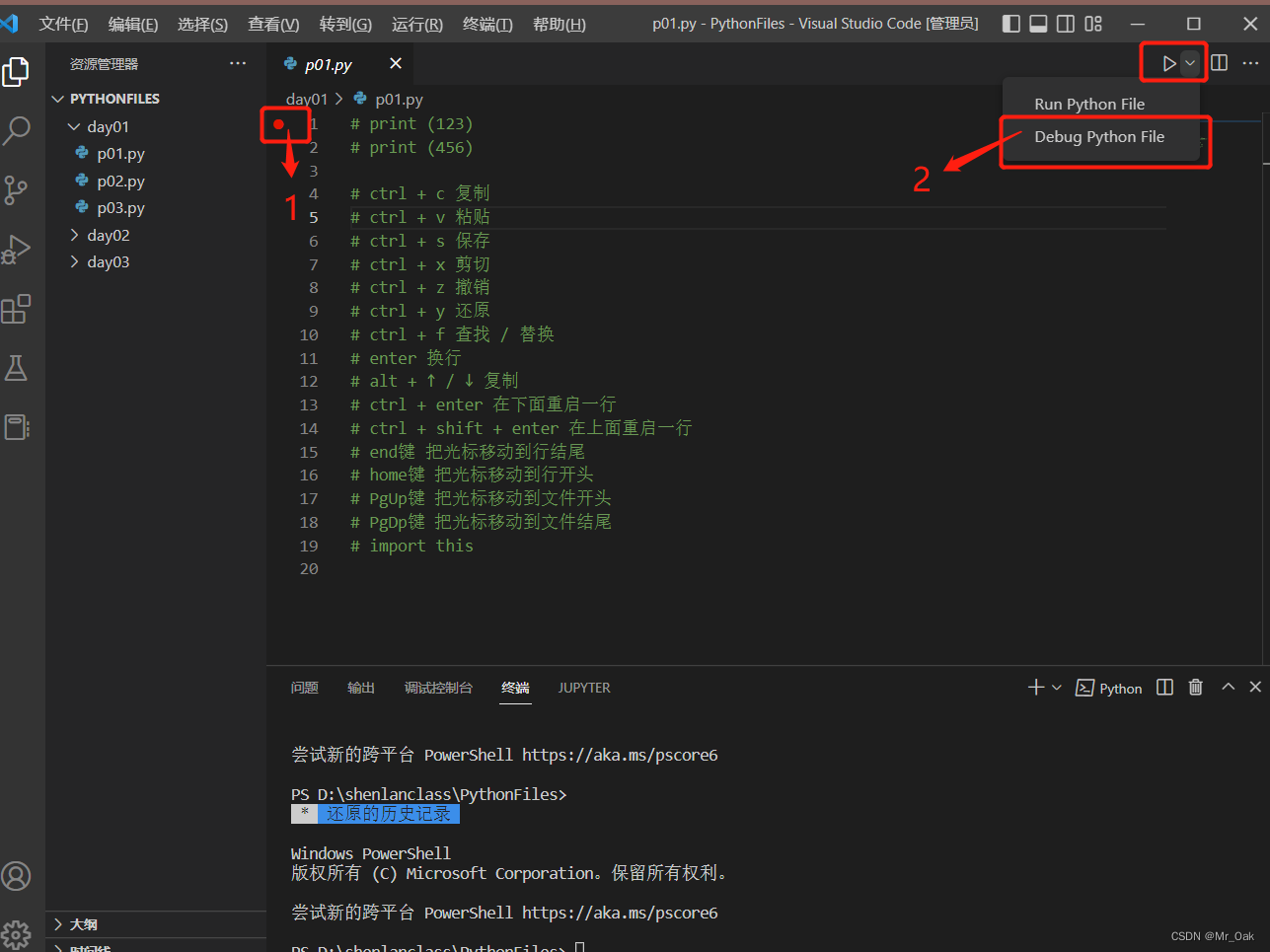This screenshot has width=1270, height=952.
Task: Toggle secondary side bar layout icon
Action: tap(1066, 24)
